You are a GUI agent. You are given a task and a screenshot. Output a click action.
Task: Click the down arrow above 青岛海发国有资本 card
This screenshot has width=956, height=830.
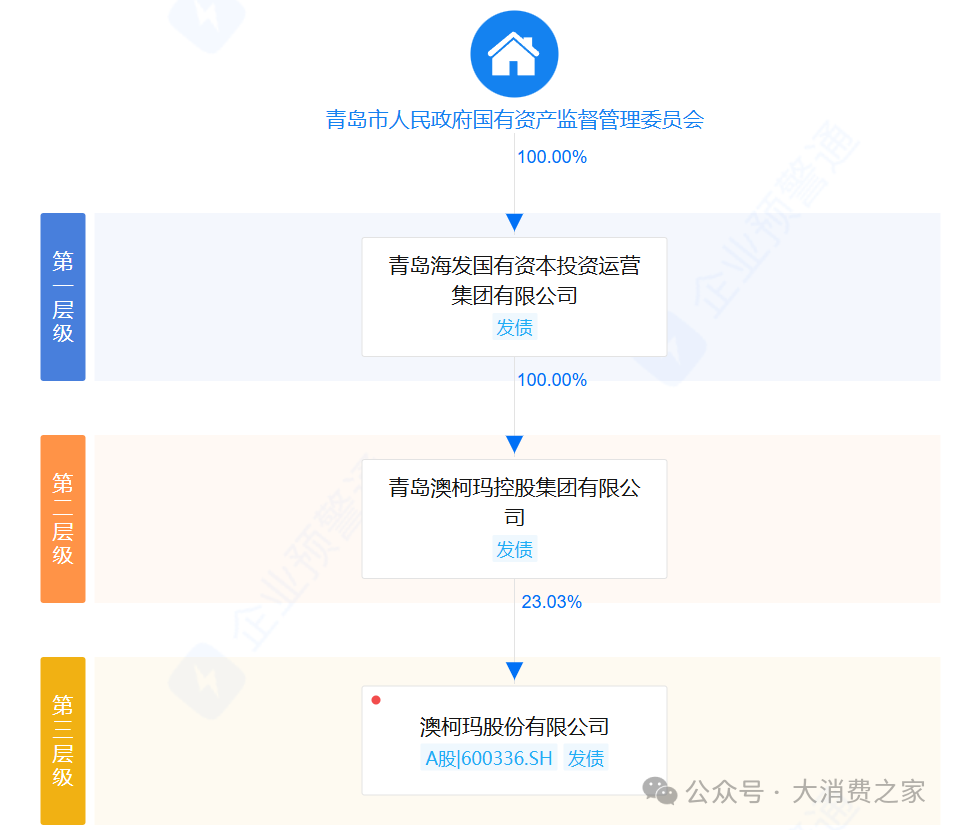click(x=515, y=222)
